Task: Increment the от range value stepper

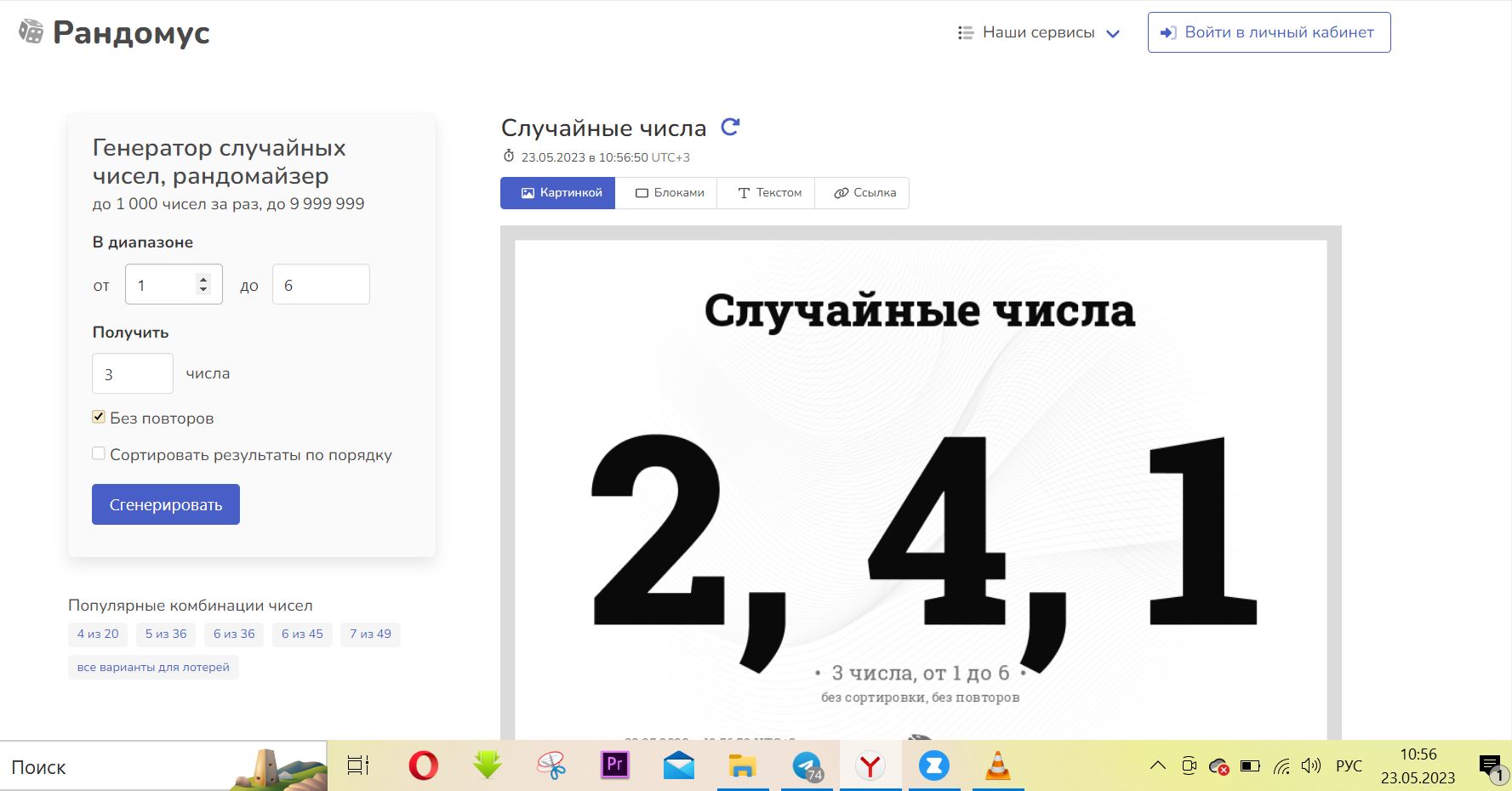Action: (203, 279)
